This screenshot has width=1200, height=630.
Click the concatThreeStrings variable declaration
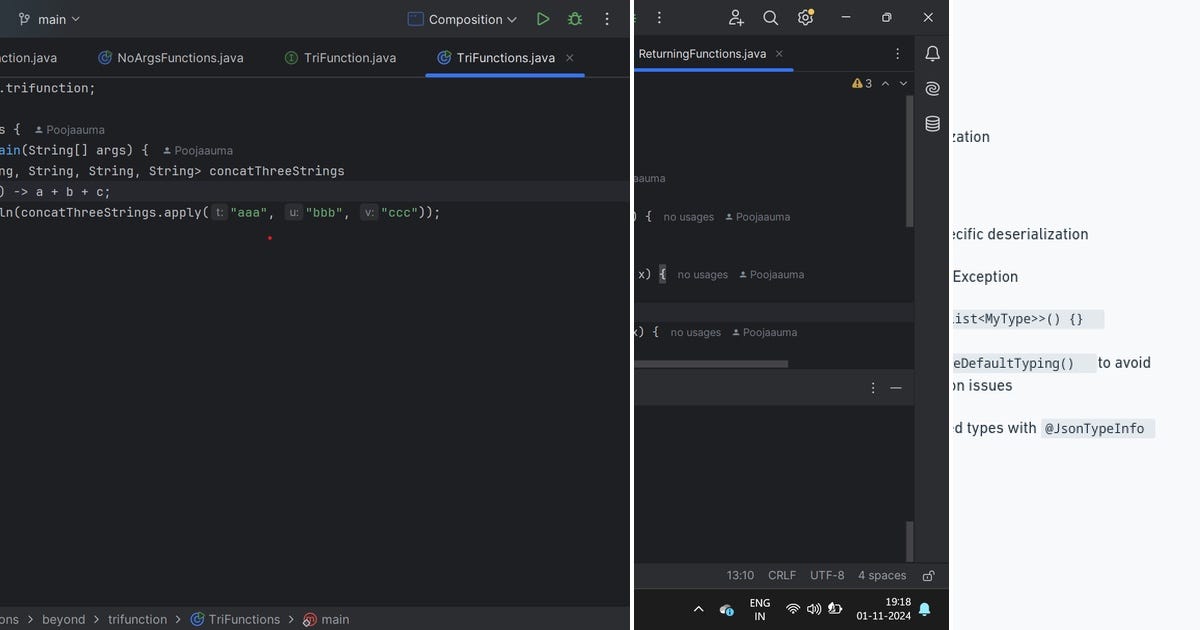click(277, 171)
